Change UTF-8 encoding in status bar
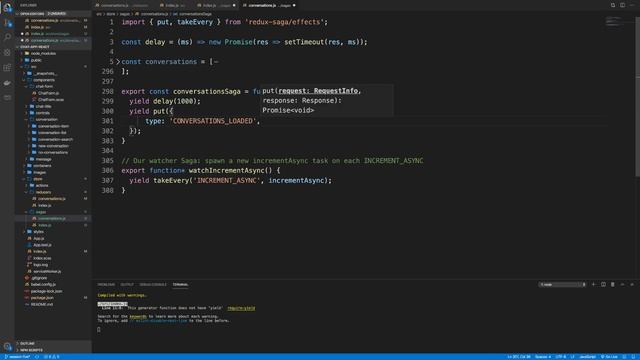Screen dimensions: 640x360 pyautogui.click(x=560, y=357)
